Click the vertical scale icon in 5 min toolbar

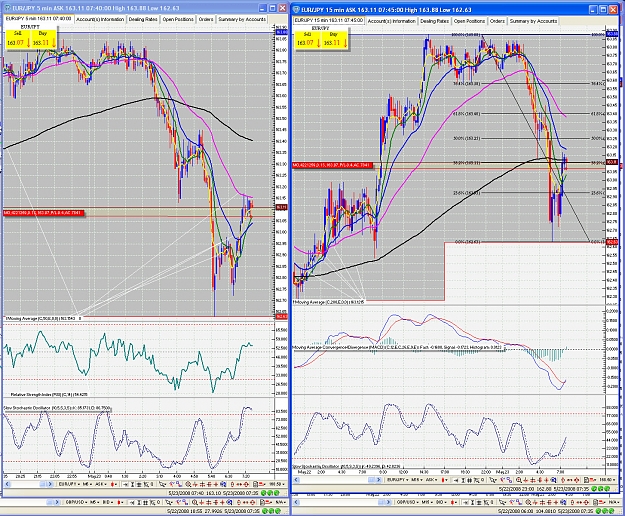(x=132, y=484)
